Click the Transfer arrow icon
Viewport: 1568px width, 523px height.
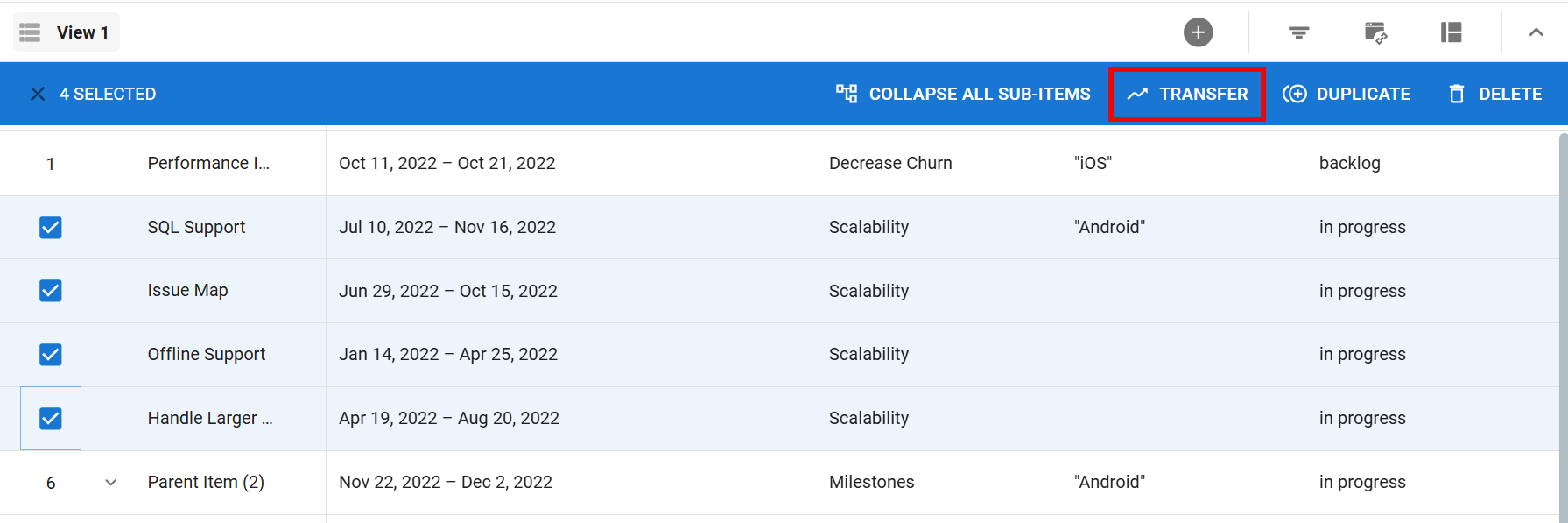pyautogui.click(x=1137, y=94)
